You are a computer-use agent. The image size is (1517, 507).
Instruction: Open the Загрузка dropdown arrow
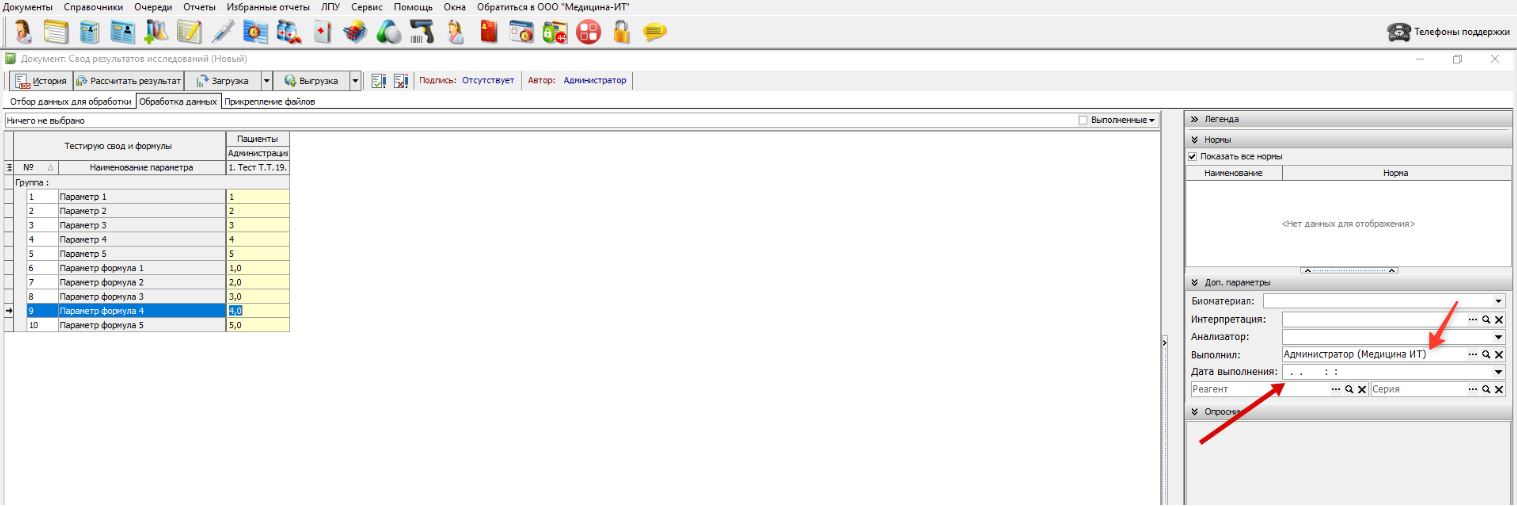[x=266, y=81]
